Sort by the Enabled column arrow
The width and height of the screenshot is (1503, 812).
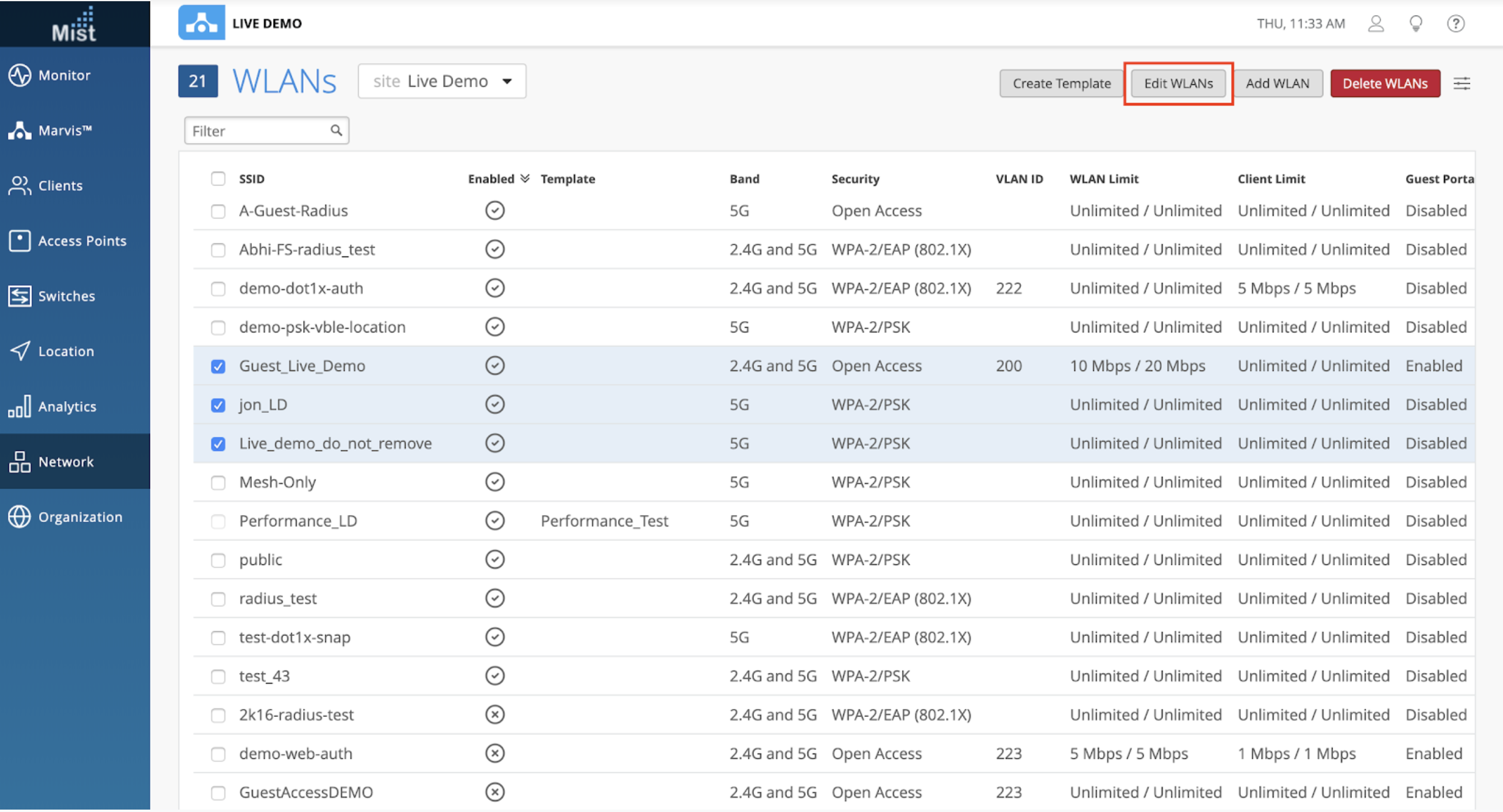(525, 178)
